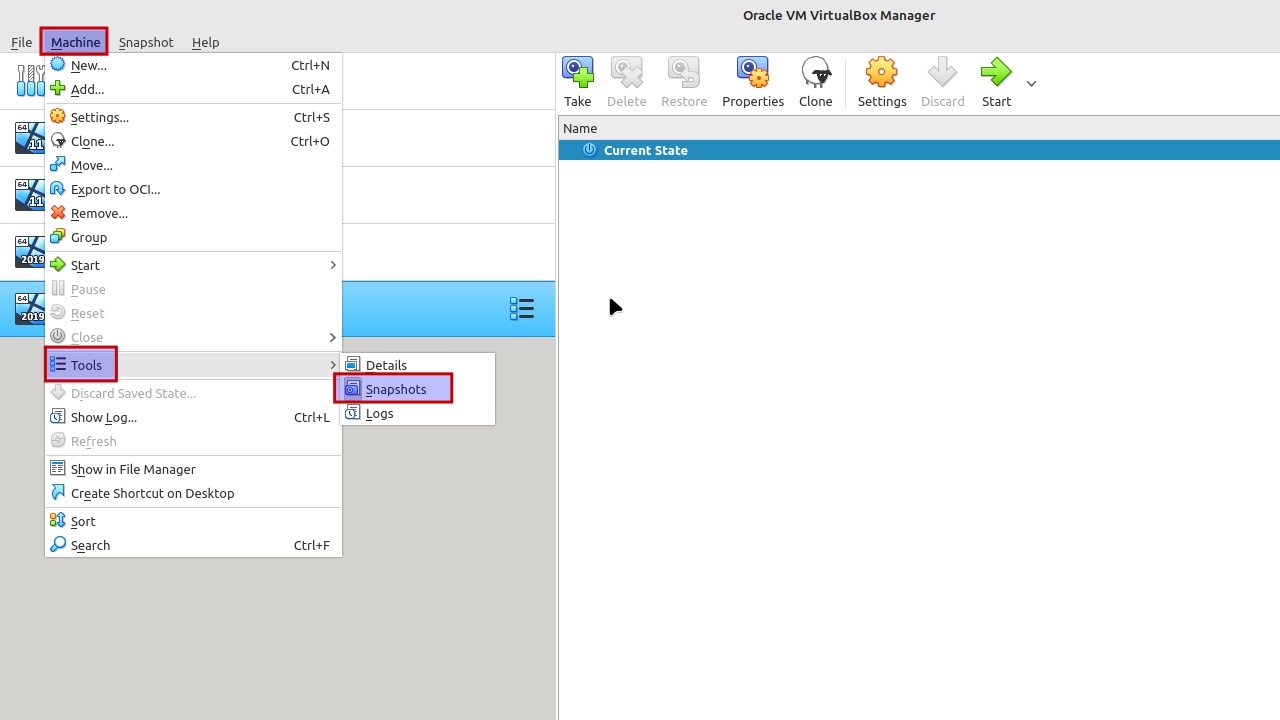Click the Restore snapshot toolbar icon
The width and height of the screenshot is (1280, 720).
684,72
